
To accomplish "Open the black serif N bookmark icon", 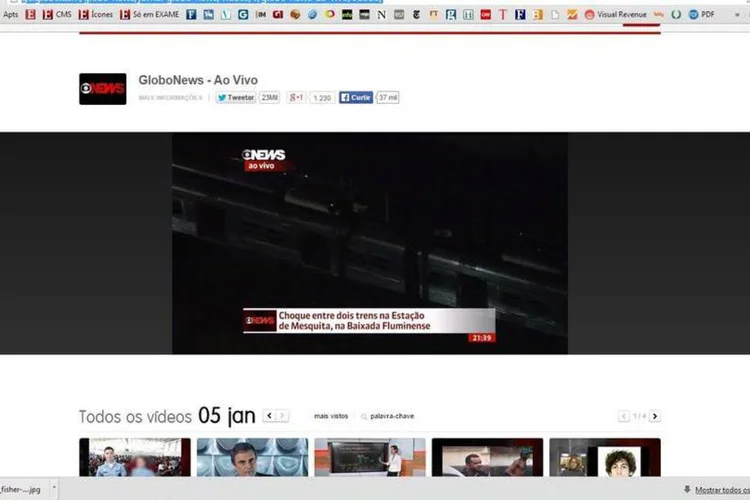I will click(x=381, y=14).
